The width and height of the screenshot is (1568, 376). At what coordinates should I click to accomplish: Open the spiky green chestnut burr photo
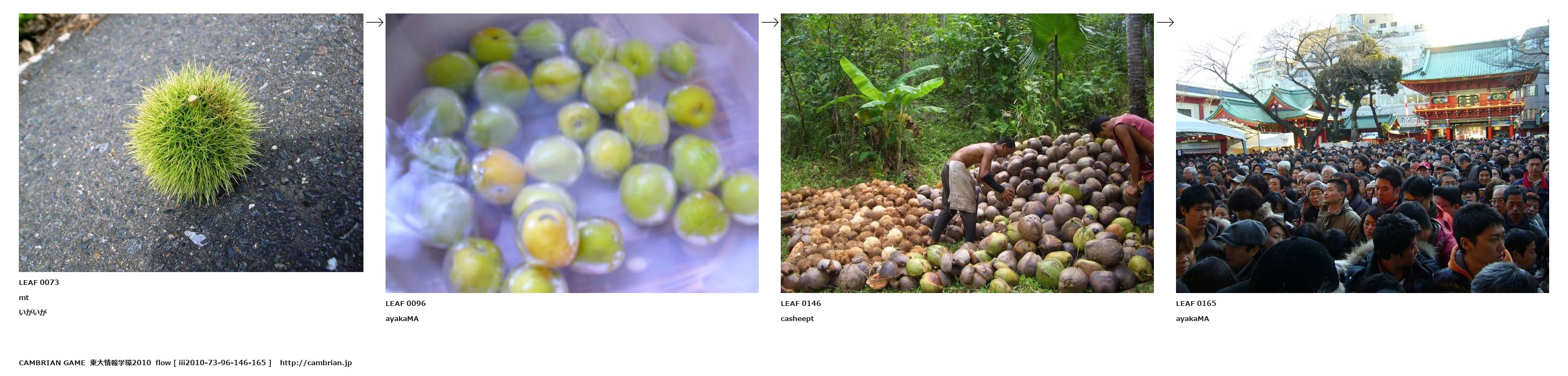191,143
